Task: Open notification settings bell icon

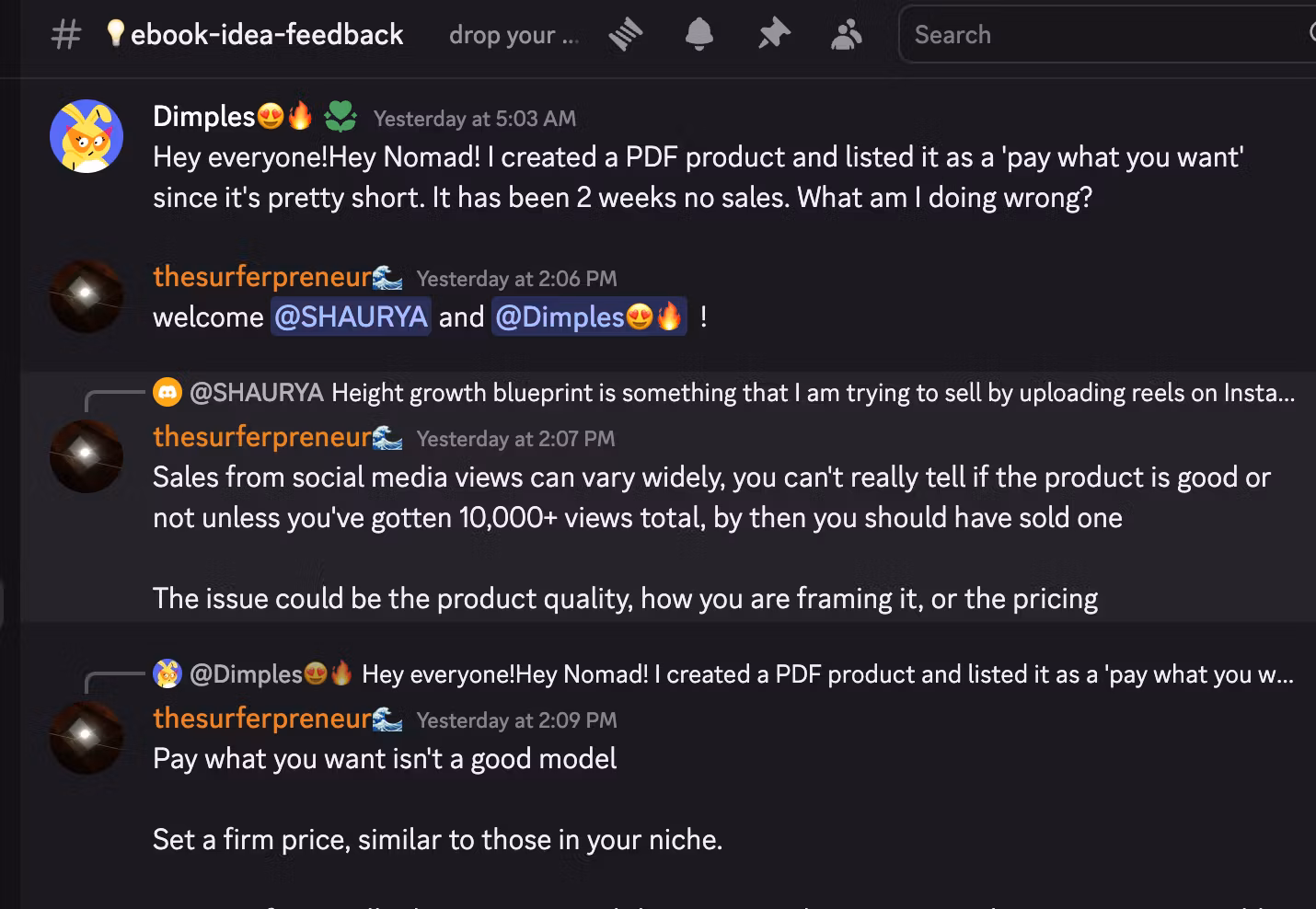Action: (x=699, y=35)
